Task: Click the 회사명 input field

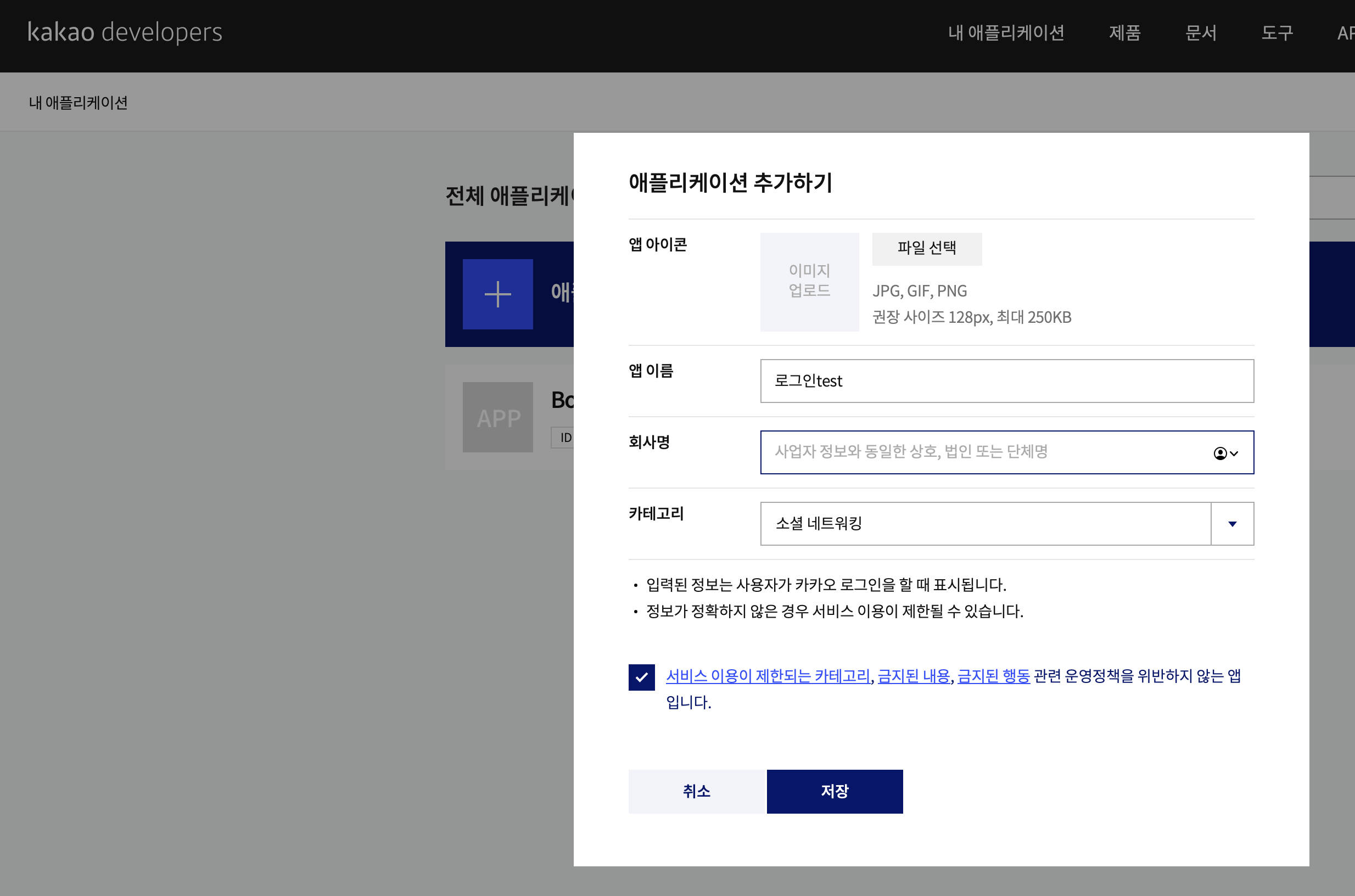Action: point(972,452)
